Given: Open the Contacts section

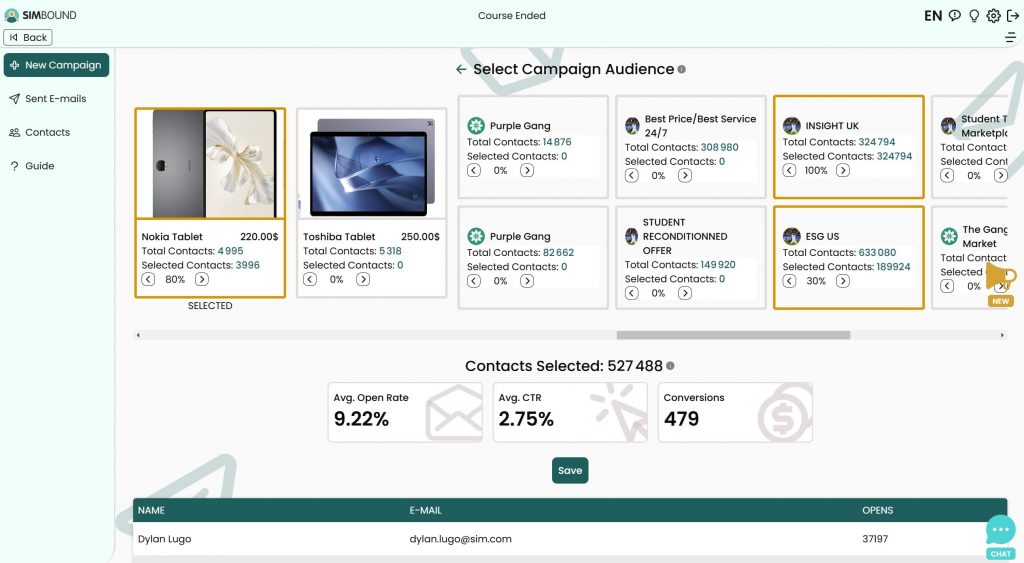Looking at the screenshot, I should pyautogui.click(x=39, y=133).
